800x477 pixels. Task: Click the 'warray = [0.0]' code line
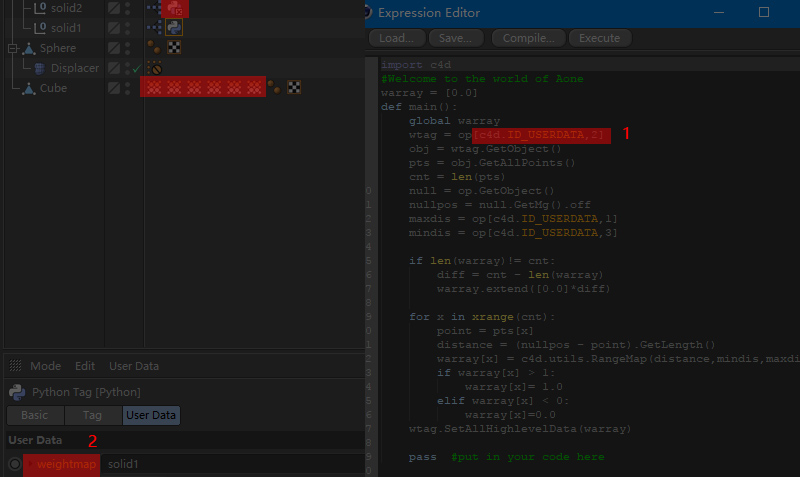click(x=429, y=93)
